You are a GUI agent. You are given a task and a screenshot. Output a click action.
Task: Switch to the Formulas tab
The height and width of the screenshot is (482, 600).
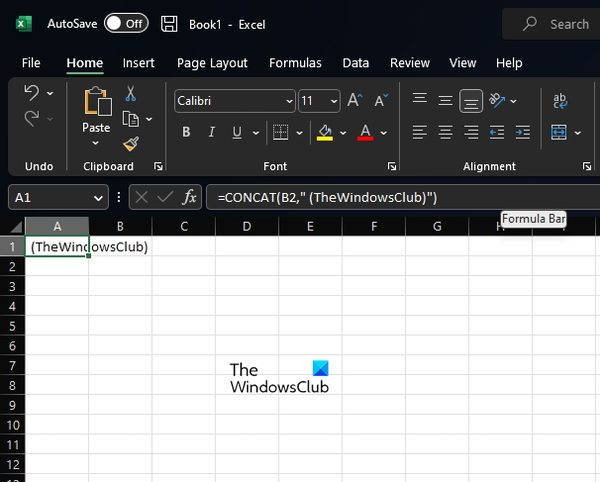(x=295, y=63)
